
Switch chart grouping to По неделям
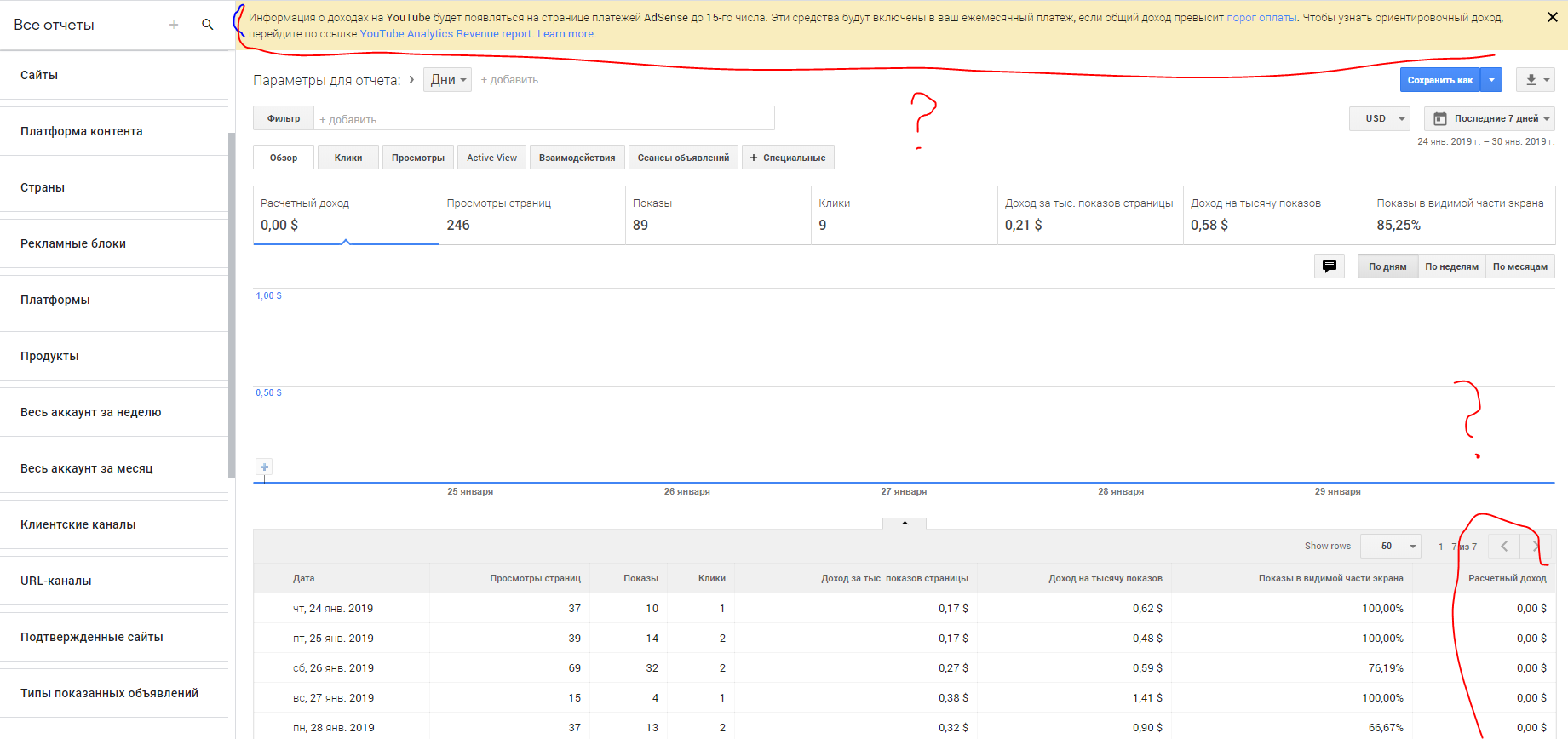click(1451, 266)
